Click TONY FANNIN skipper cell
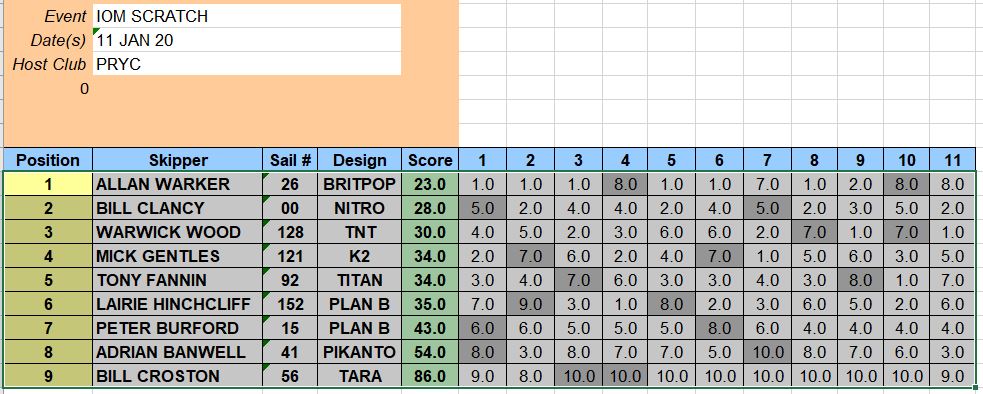This screenshot has width=983, height=394. (178, 280)
